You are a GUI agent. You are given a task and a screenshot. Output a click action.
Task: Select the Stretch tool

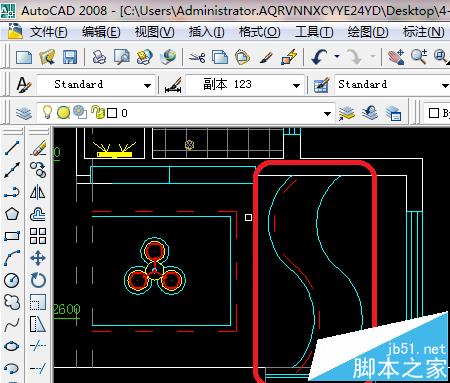[x=38, y=324]
